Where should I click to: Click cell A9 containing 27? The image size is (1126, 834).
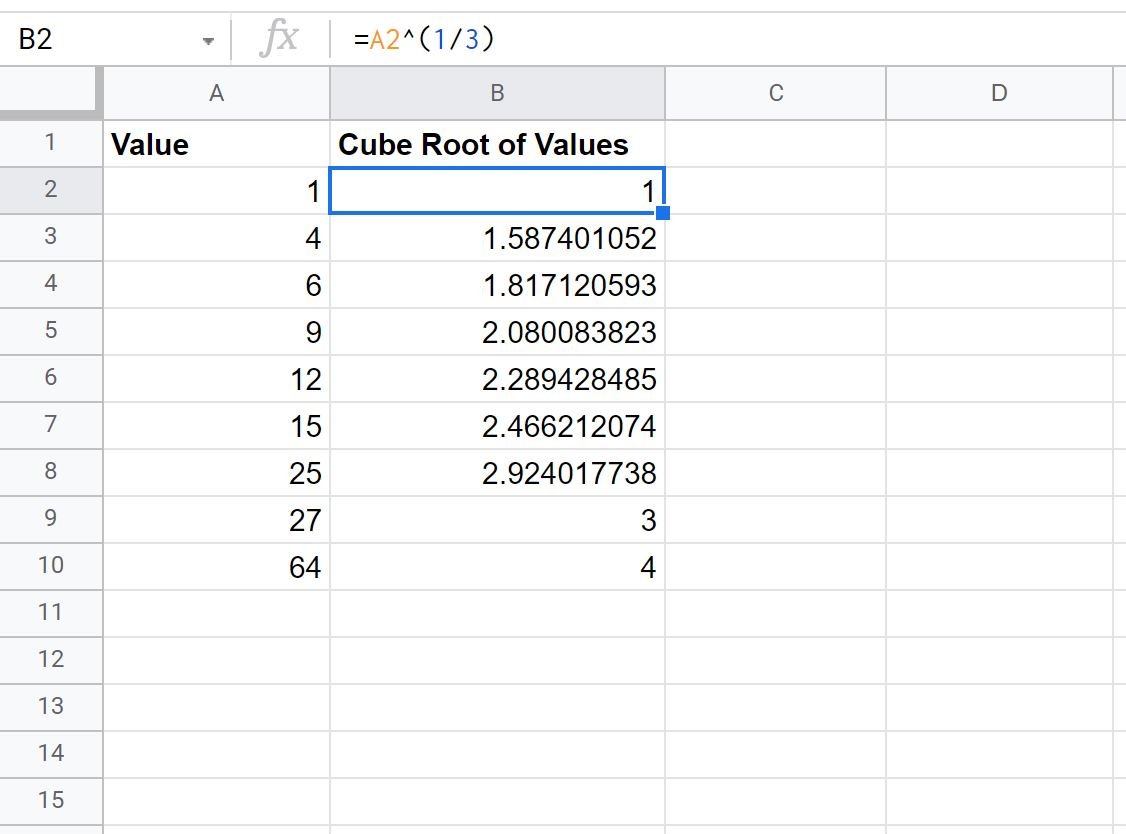[216, 519]
